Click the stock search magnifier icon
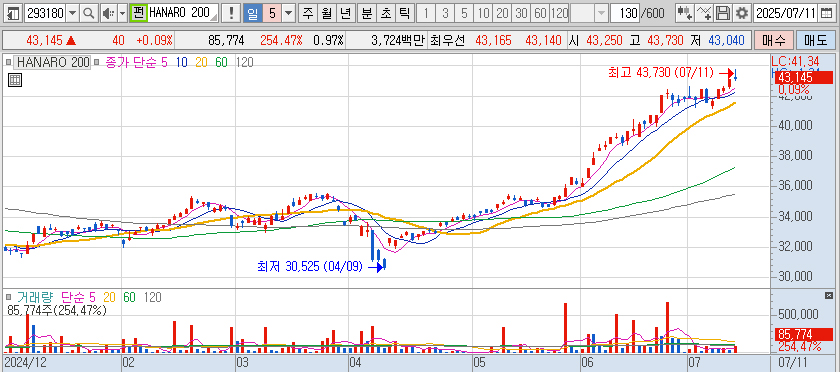Screen dimensions: 840x372 tap(89, 13)
